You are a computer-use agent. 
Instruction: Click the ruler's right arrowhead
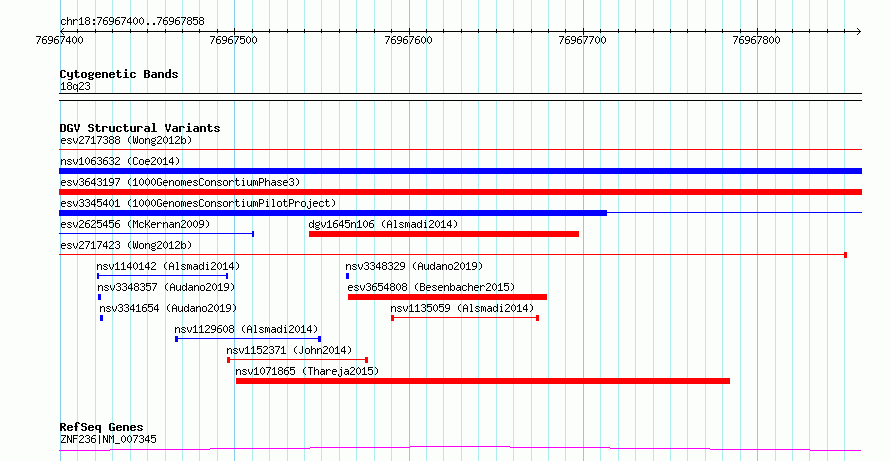858,31
